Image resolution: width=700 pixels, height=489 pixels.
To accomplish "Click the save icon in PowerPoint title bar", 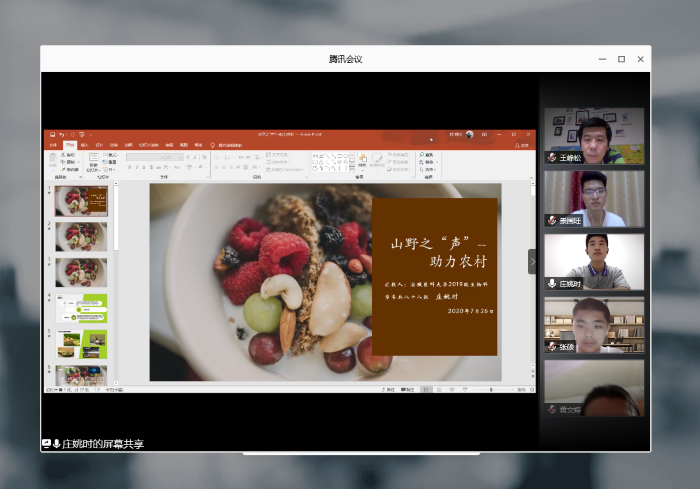I will click(52, 135).
